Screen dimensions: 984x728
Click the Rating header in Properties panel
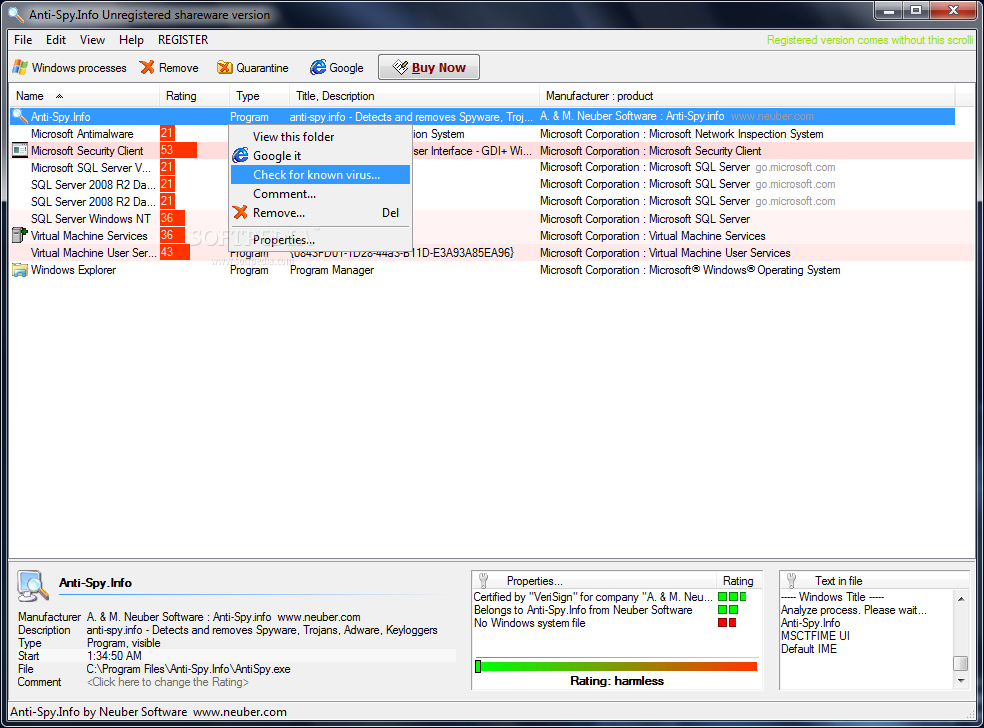coord(738,581)
